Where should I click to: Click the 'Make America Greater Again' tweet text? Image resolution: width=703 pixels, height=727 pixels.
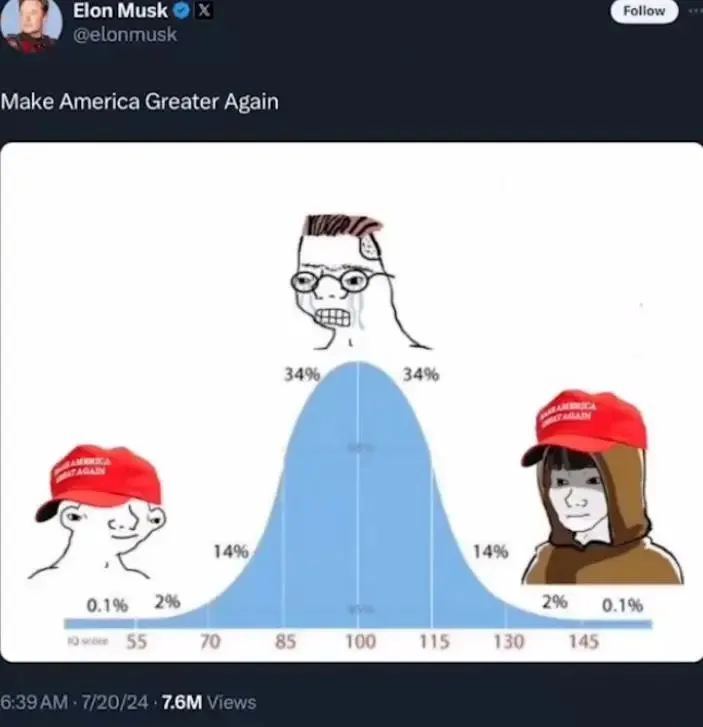(140, 102)
